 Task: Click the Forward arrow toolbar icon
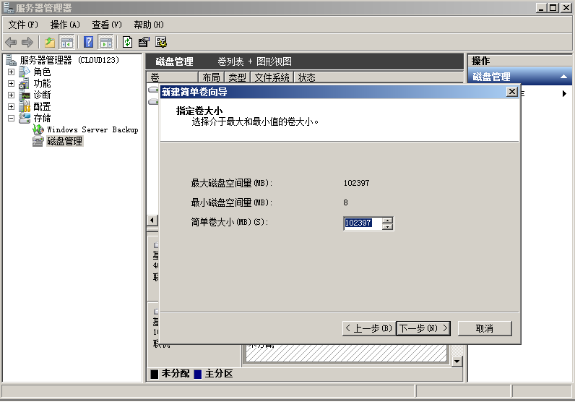[27, 42]
